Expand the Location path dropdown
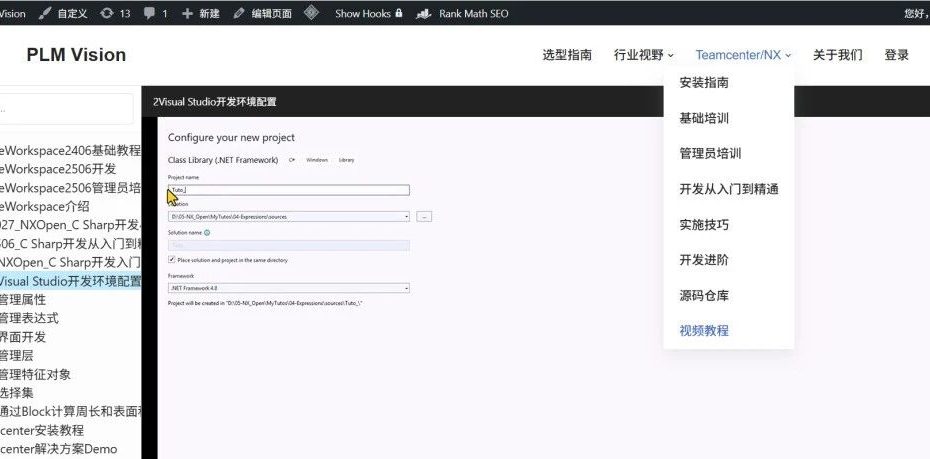The width and height of the screenshot is (930, 459). click(x=406, y=216)
